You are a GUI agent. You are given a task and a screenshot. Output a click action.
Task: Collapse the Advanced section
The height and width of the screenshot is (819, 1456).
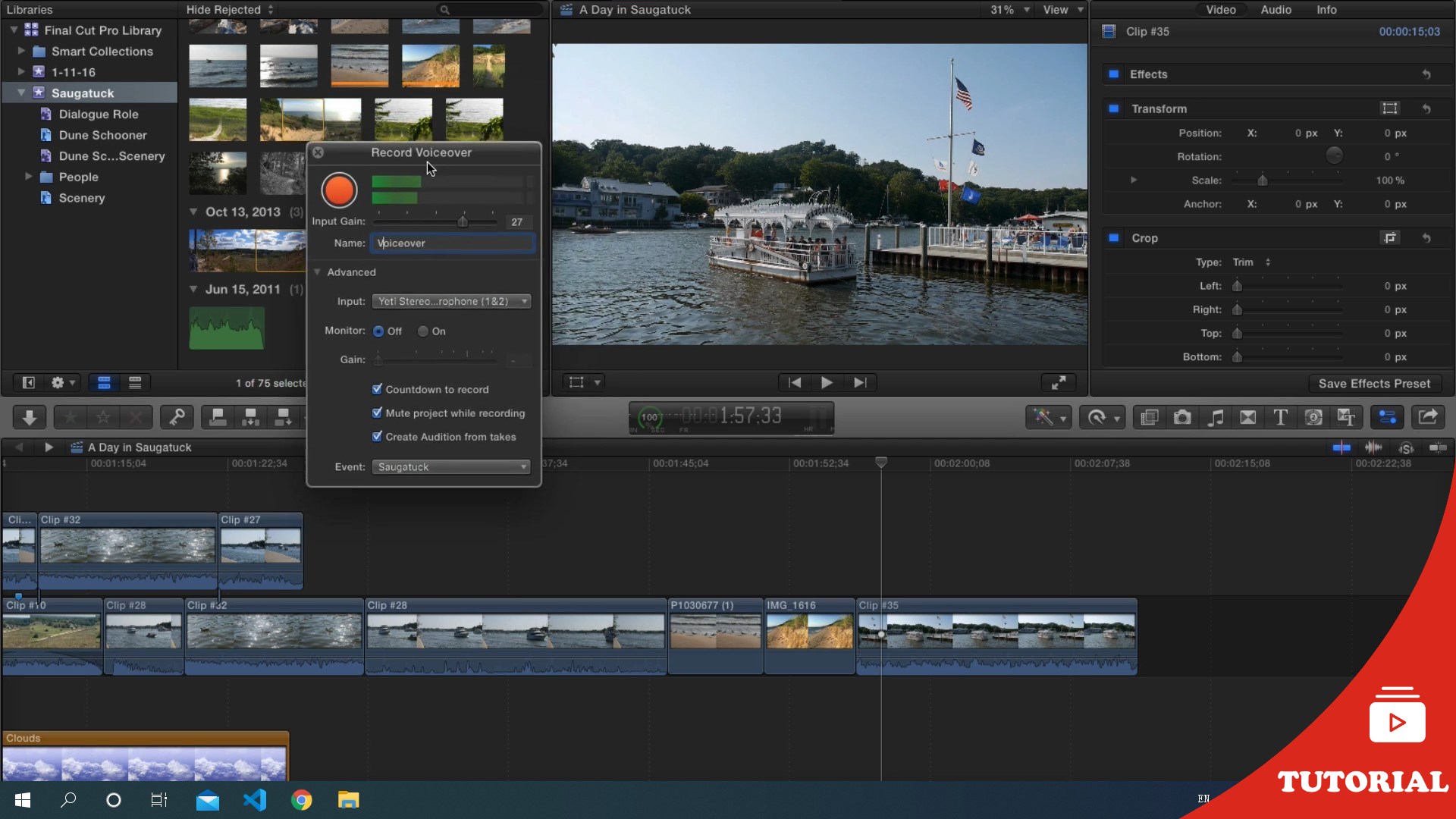click(318, 272)
